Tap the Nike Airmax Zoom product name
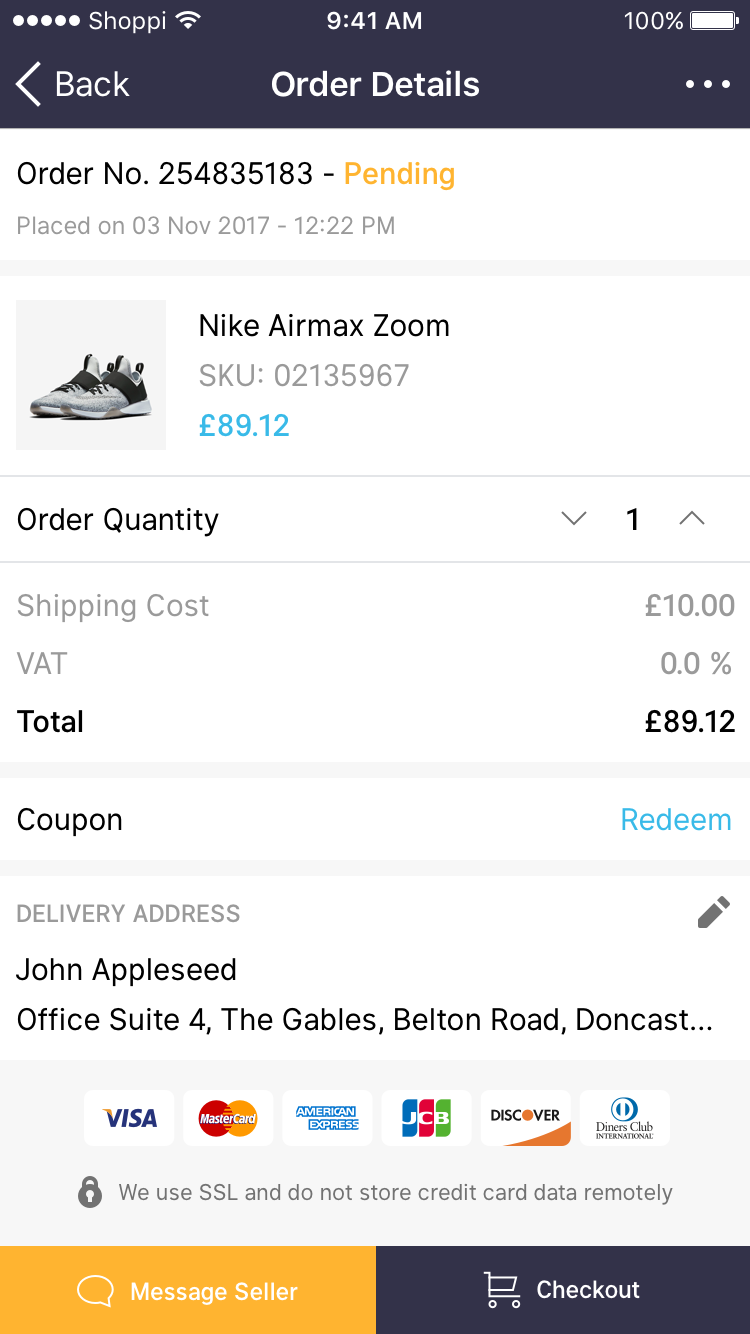750x1334 pixels. point(324,326)
